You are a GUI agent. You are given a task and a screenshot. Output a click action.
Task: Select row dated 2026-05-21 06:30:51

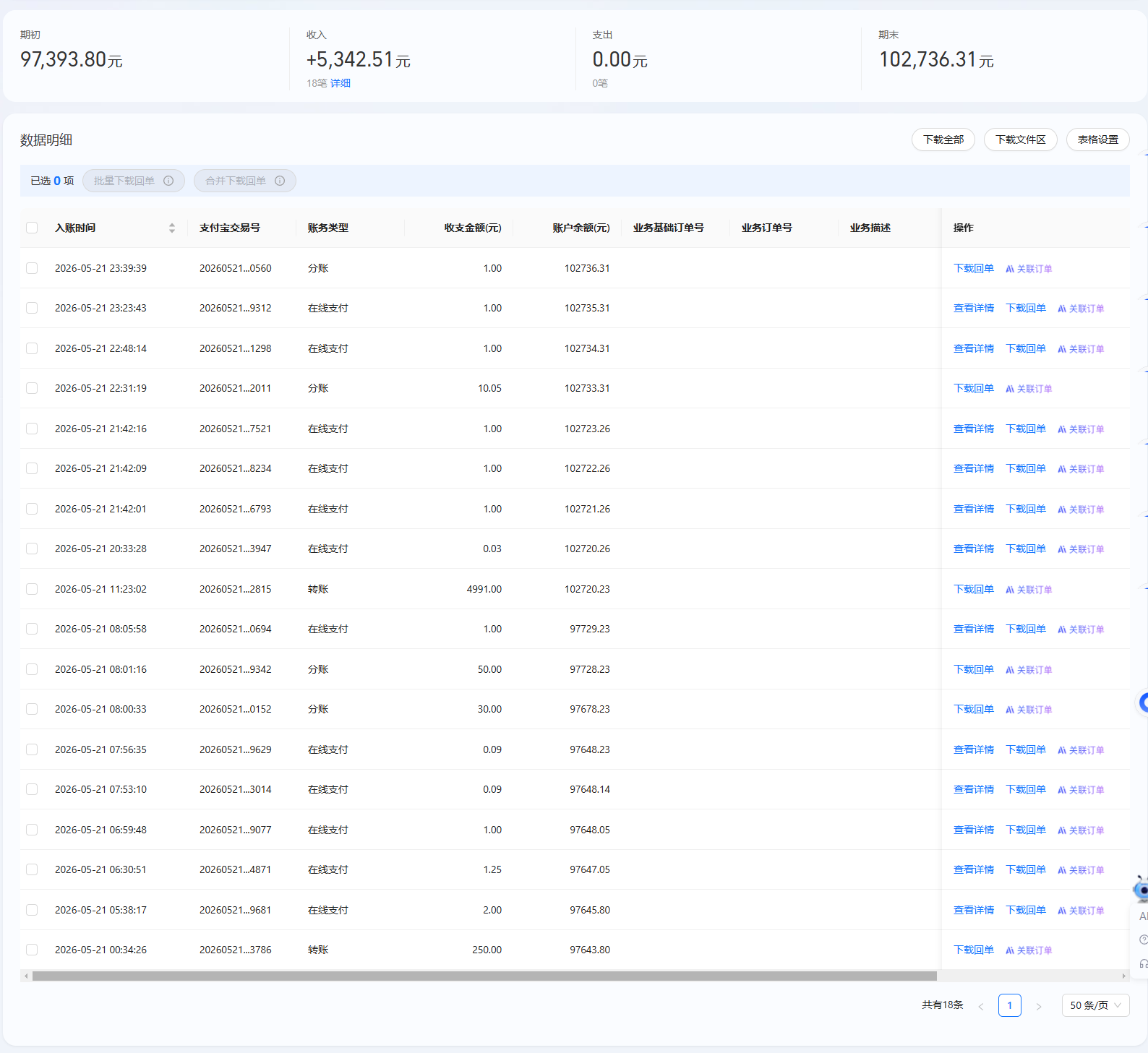tap(32, 869)
